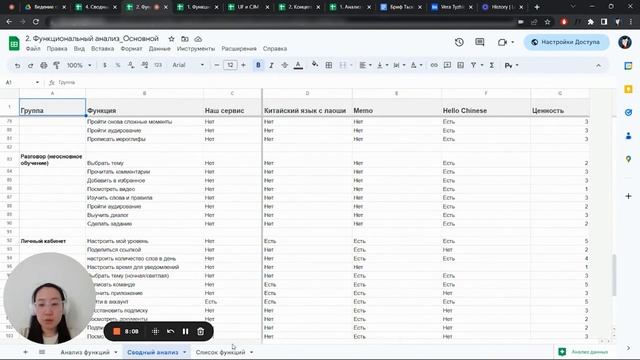Star the document title
Screen dimensions: 640x360
click(171, 39)
